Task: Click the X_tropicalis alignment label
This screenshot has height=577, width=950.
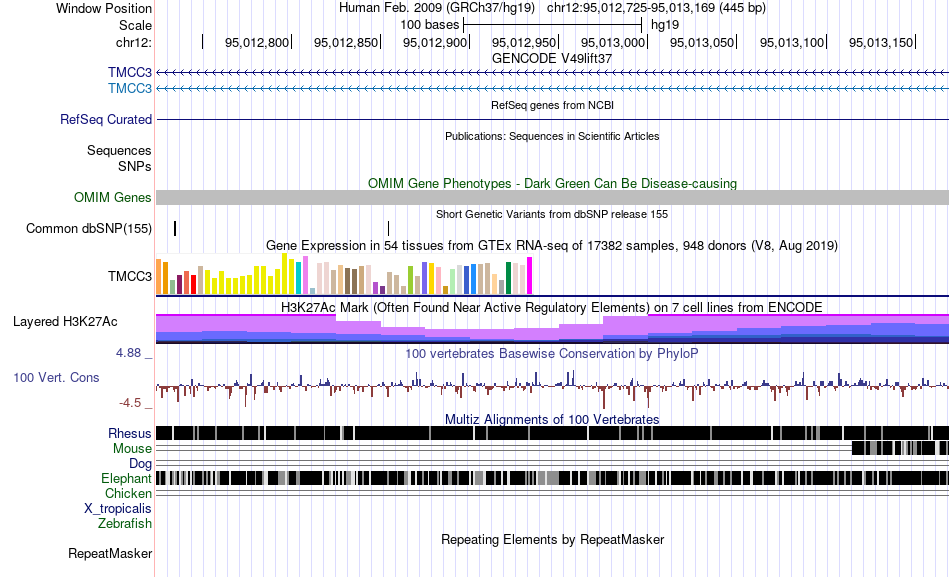Action: tap(118, 509)
